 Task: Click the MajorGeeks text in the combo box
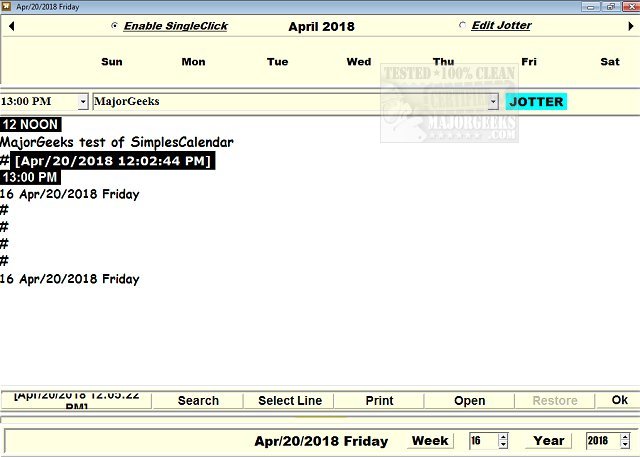127,101
